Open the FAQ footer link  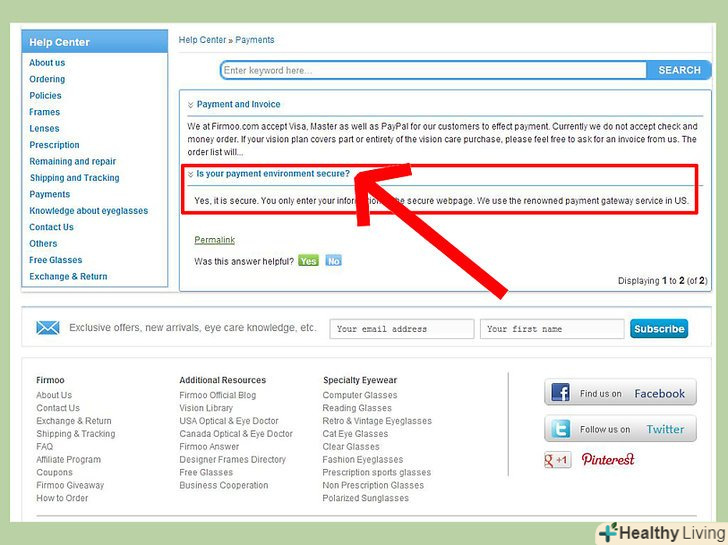45,447
